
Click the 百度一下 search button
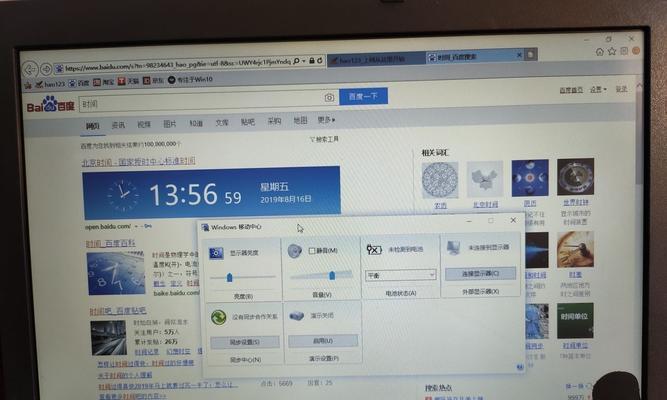tap(363, 96)
